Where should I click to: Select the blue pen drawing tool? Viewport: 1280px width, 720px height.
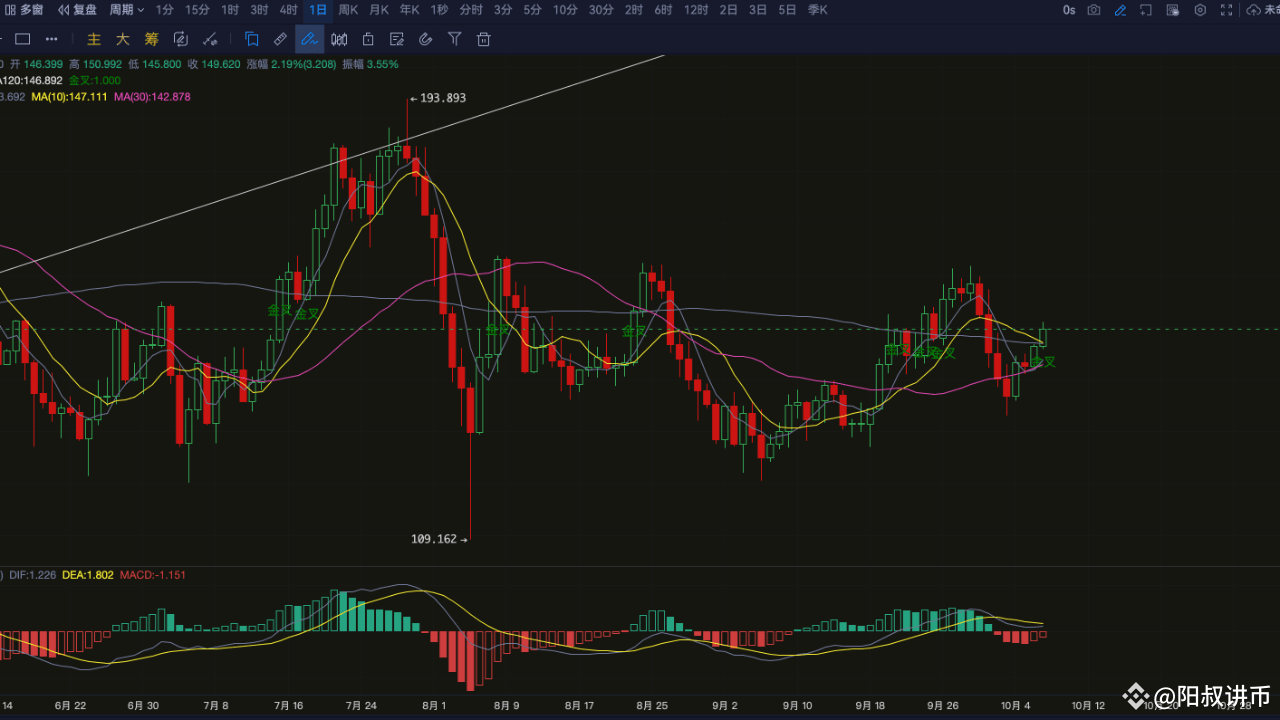pyautogui.click(x=310, y=39)
